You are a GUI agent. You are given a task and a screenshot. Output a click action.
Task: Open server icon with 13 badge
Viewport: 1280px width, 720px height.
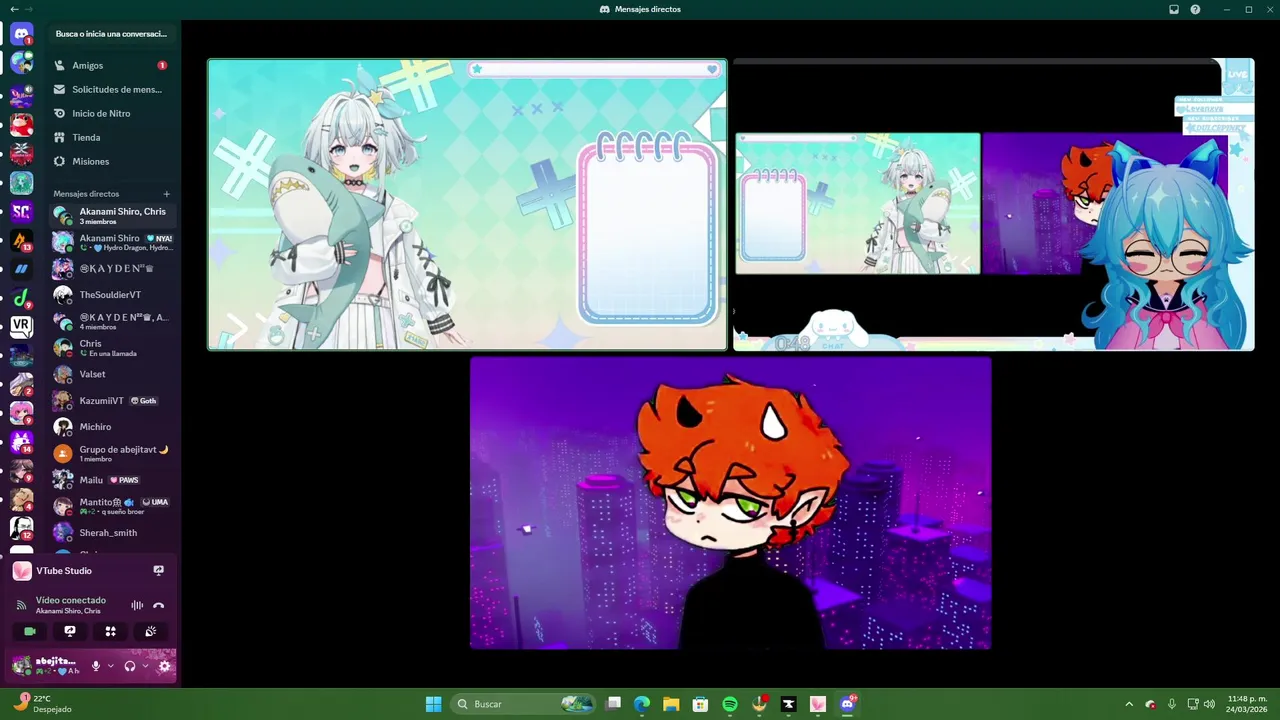tap(21, 241)
